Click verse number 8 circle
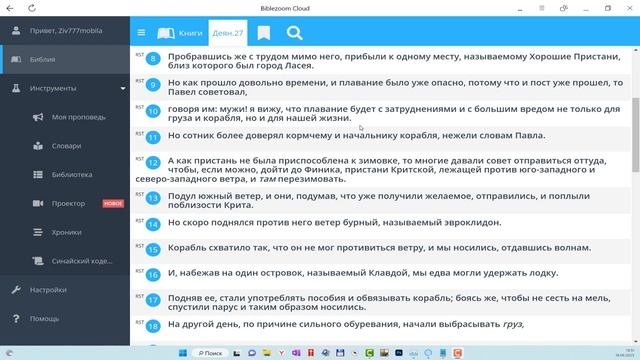Screen dimensions: 640x360 coord(153,59)
